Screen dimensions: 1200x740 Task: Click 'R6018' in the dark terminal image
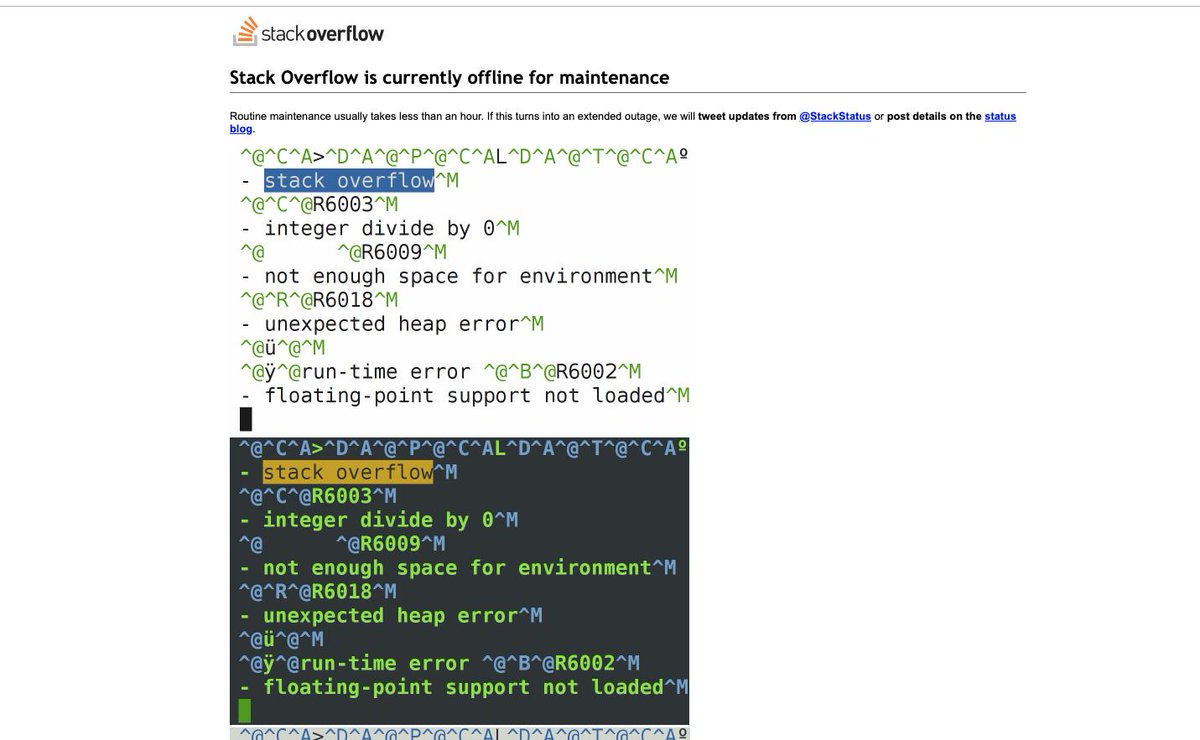click(342, 592)
